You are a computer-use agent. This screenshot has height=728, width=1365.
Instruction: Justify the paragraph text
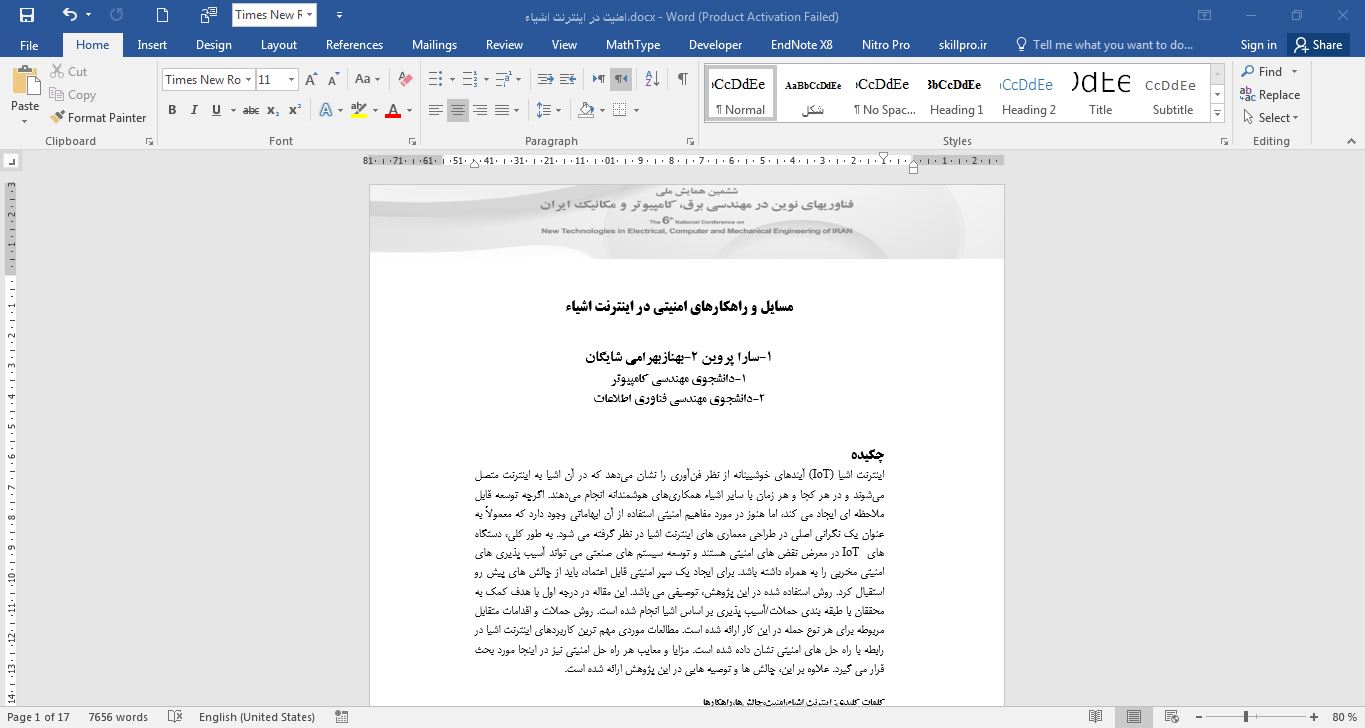502,110
